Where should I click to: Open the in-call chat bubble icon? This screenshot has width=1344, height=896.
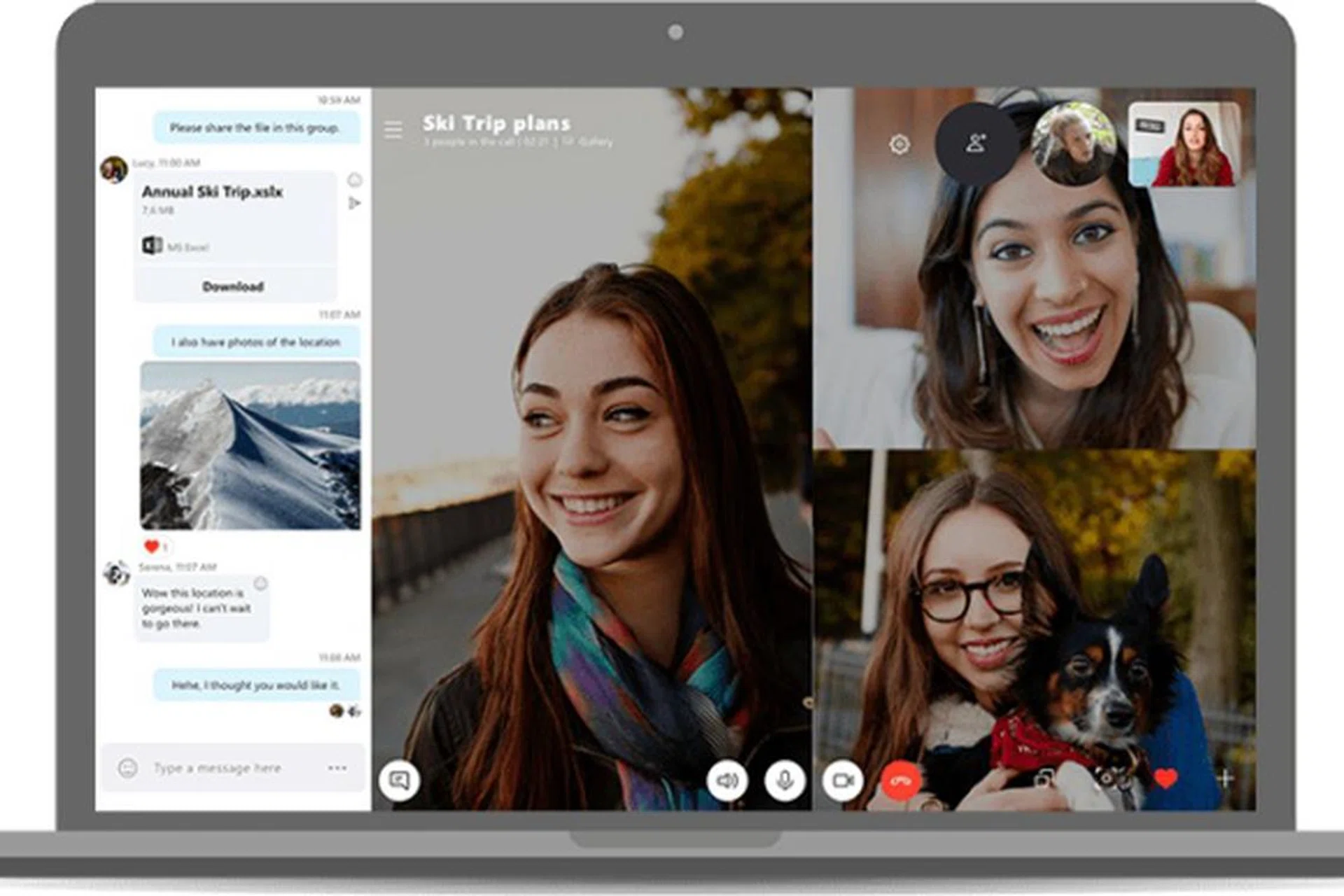pos(401,779)
